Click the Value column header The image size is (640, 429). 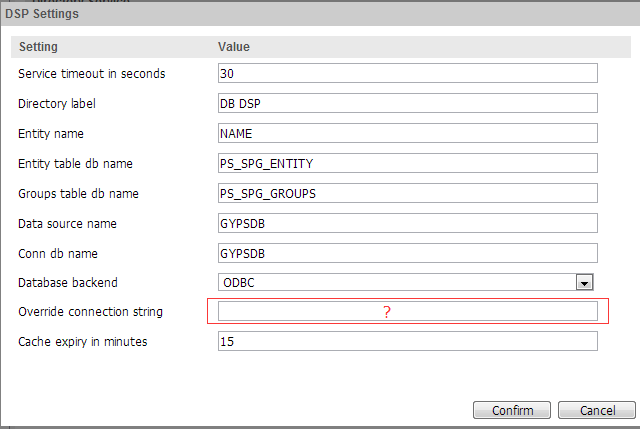coord(234,47)
